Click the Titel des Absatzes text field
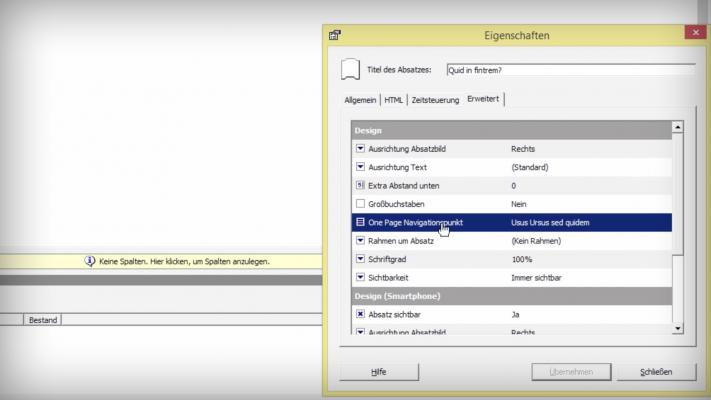The image size is (711, 400). 570,70
